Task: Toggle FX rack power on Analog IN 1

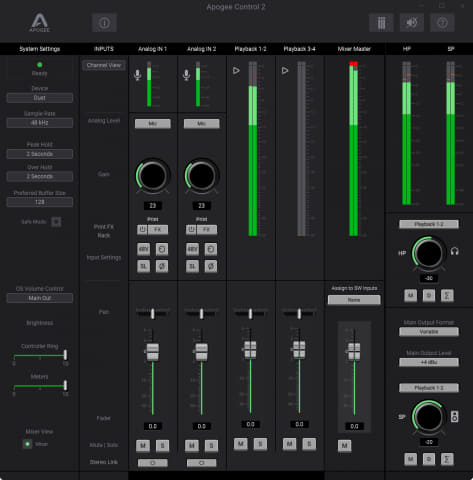Action: pos(142,229)
